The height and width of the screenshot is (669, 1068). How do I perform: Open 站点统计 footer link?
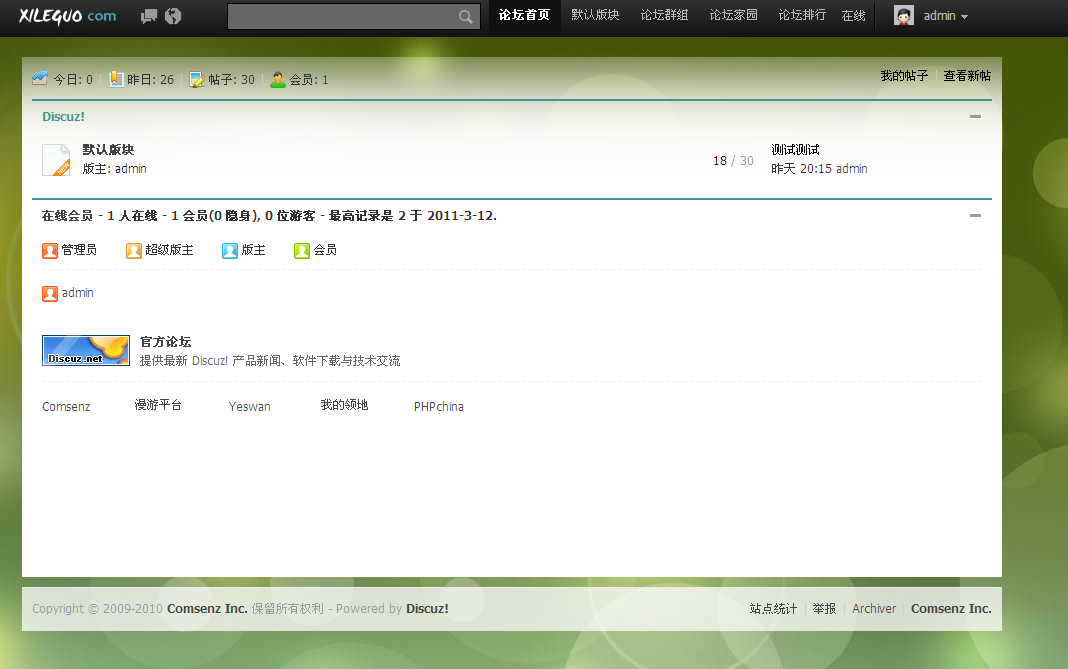click(x=773, y=608)
